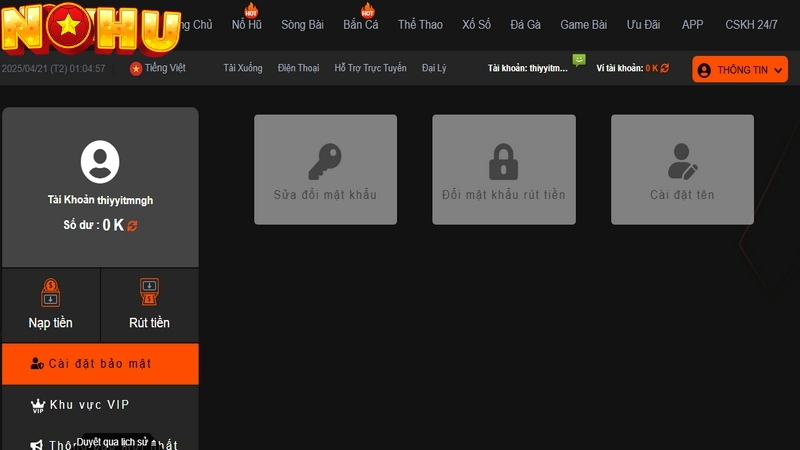This screenshot has width=800, height=450.
Task: Open Đổi mật khẩu rút tiền card
Action: pyautogui.click(x=504, y=169)
